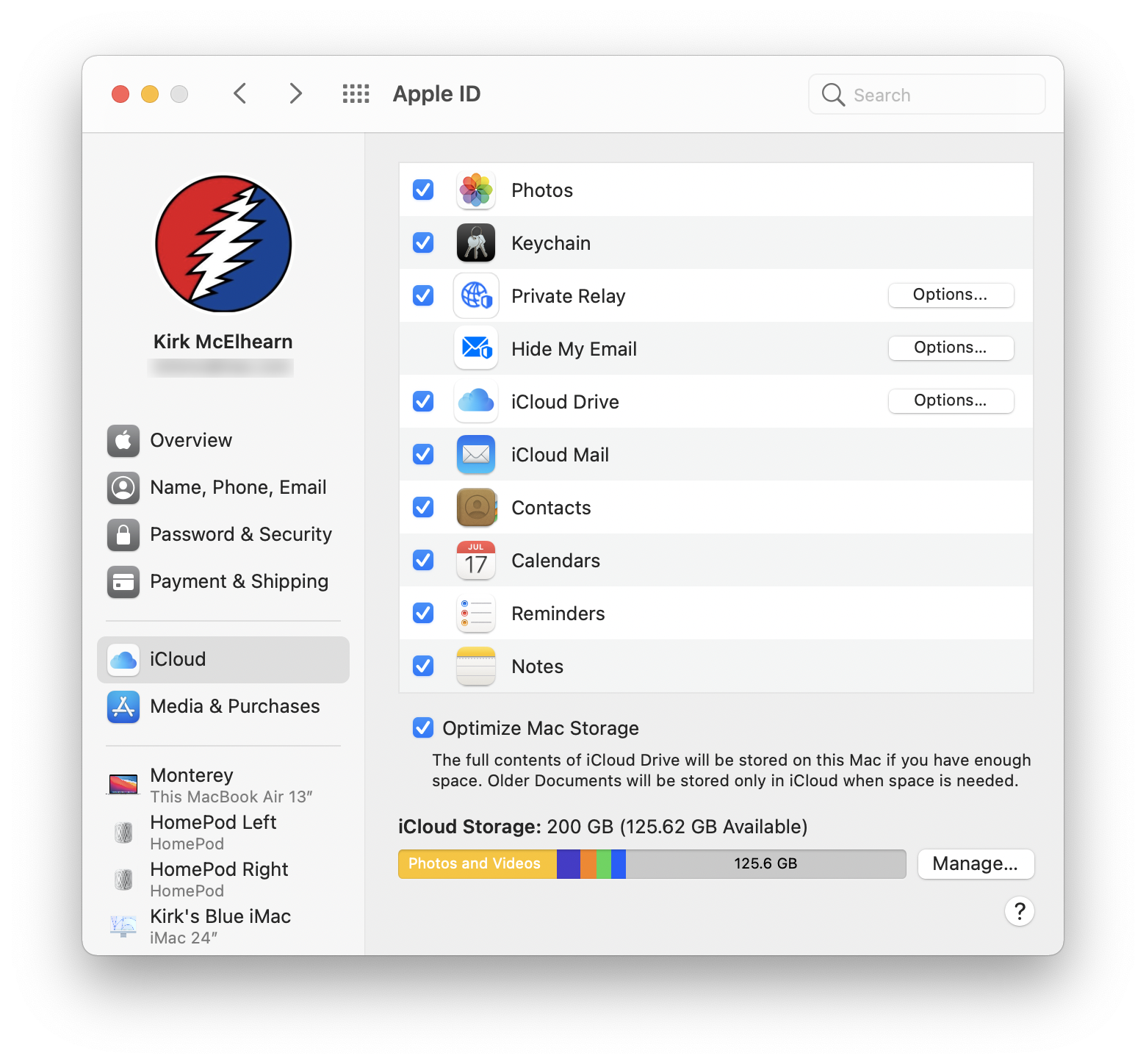Screen dimensions: 1146x1064
Task: Open Name, Phone, Email section
Action: point(223,487)
